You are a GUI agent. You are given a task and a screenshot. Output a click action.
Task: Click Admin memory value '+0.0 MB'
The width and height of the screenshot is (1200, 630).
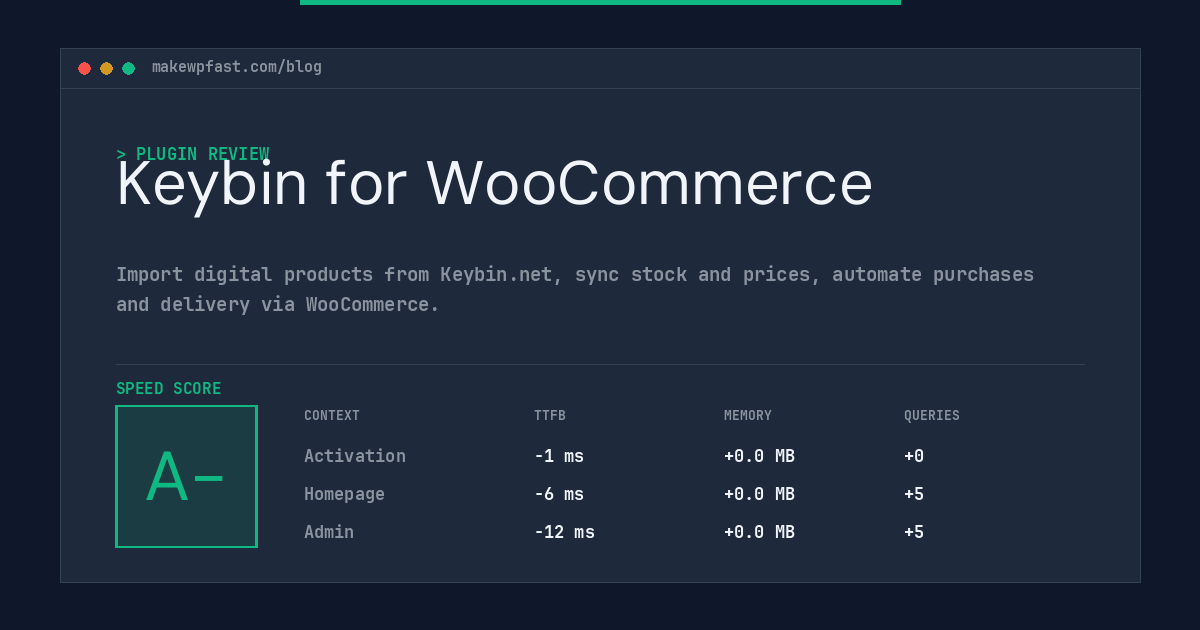tap(759, 532)
